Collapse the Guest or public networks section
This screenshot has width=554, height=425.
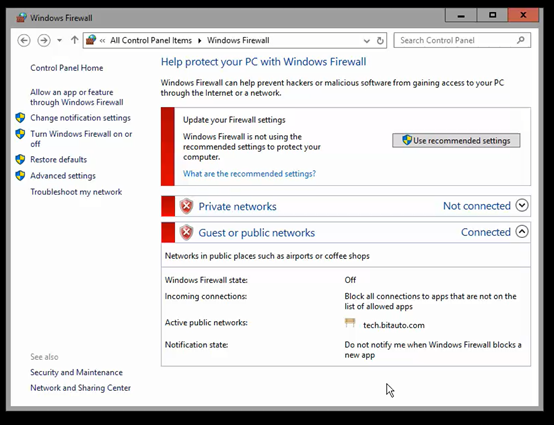(522, 232)
